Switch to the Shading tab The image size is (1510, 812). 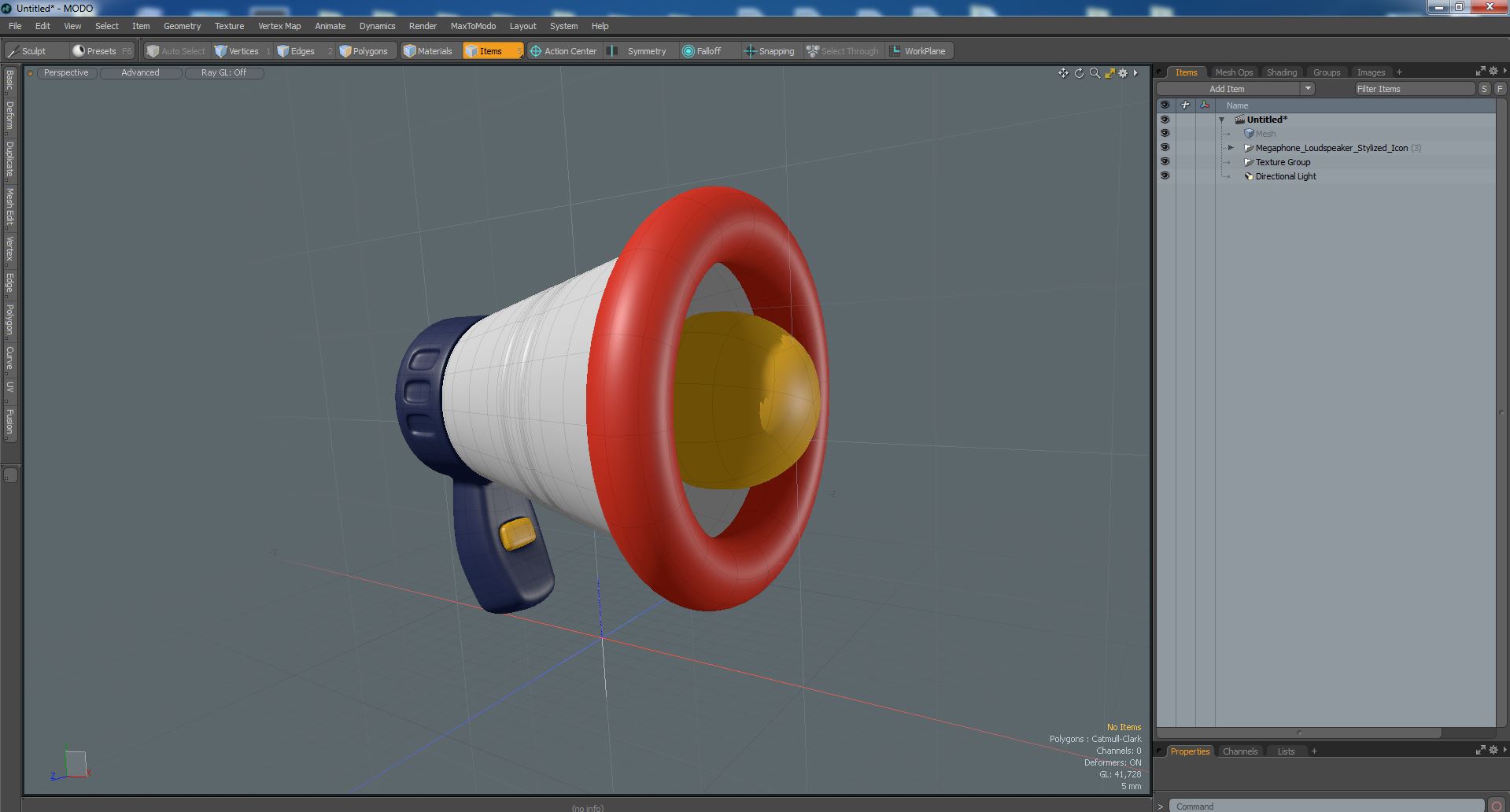1281,72
